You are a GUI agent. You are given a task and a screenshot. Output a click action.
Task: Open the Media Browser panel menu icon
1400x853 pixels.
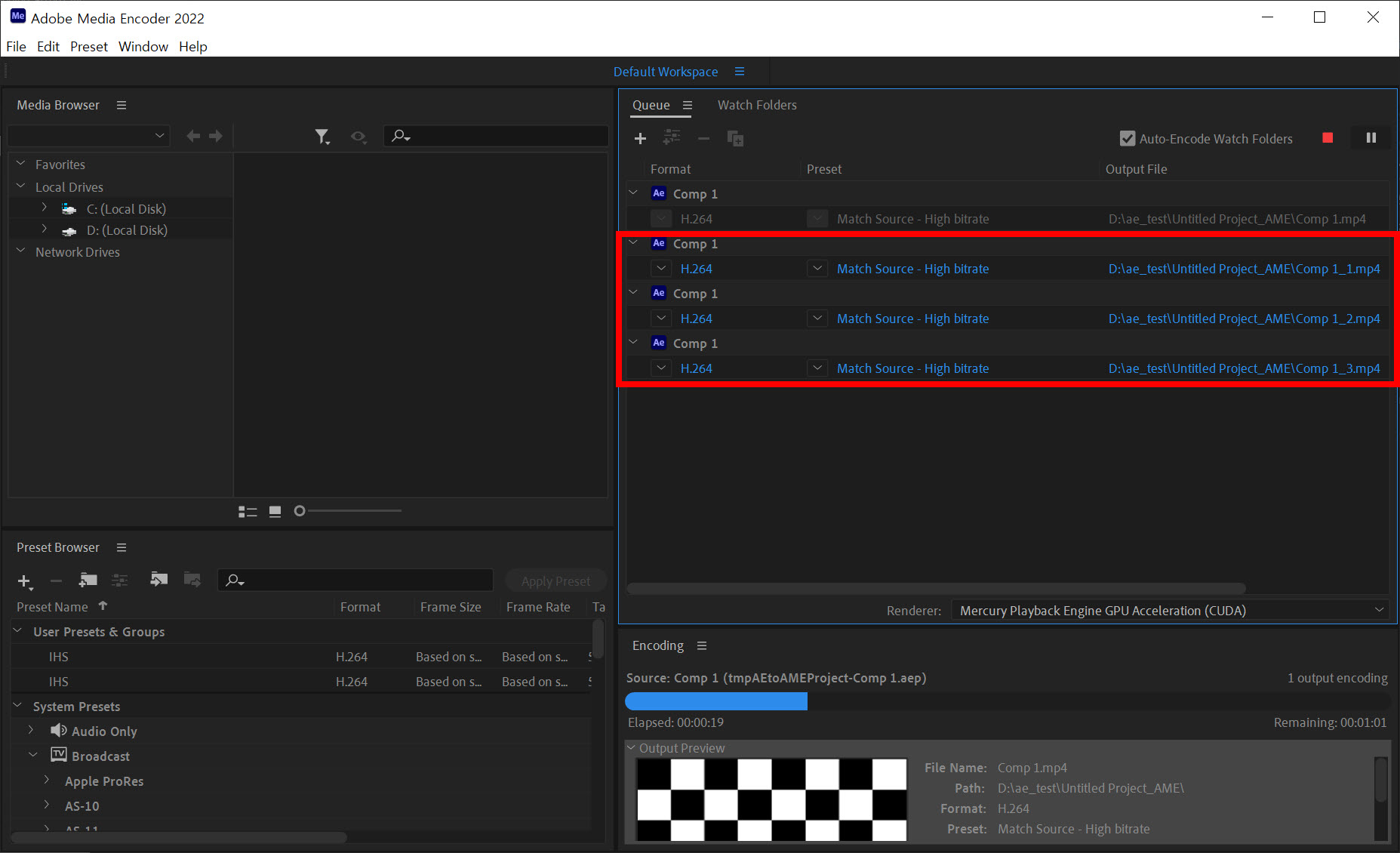(x=122, y=105)
